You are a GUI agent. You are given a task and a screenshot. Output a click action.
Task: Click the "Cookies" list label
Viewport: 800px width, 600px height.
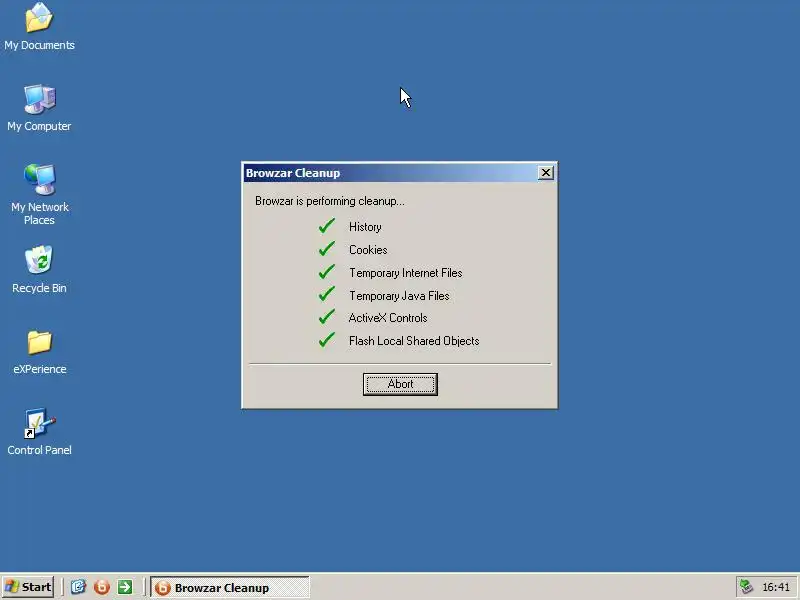coord(368,249)
